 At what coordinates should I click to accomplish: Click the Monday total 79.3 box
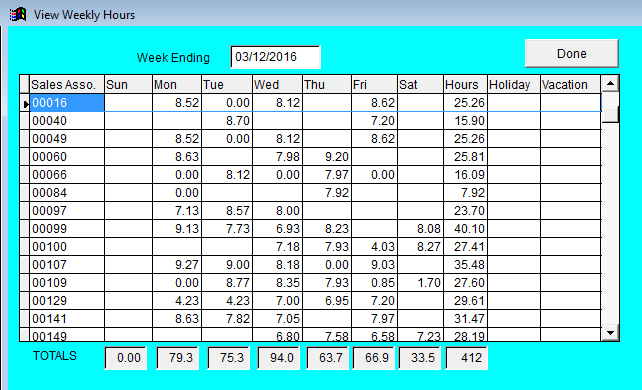pos(178,358)
